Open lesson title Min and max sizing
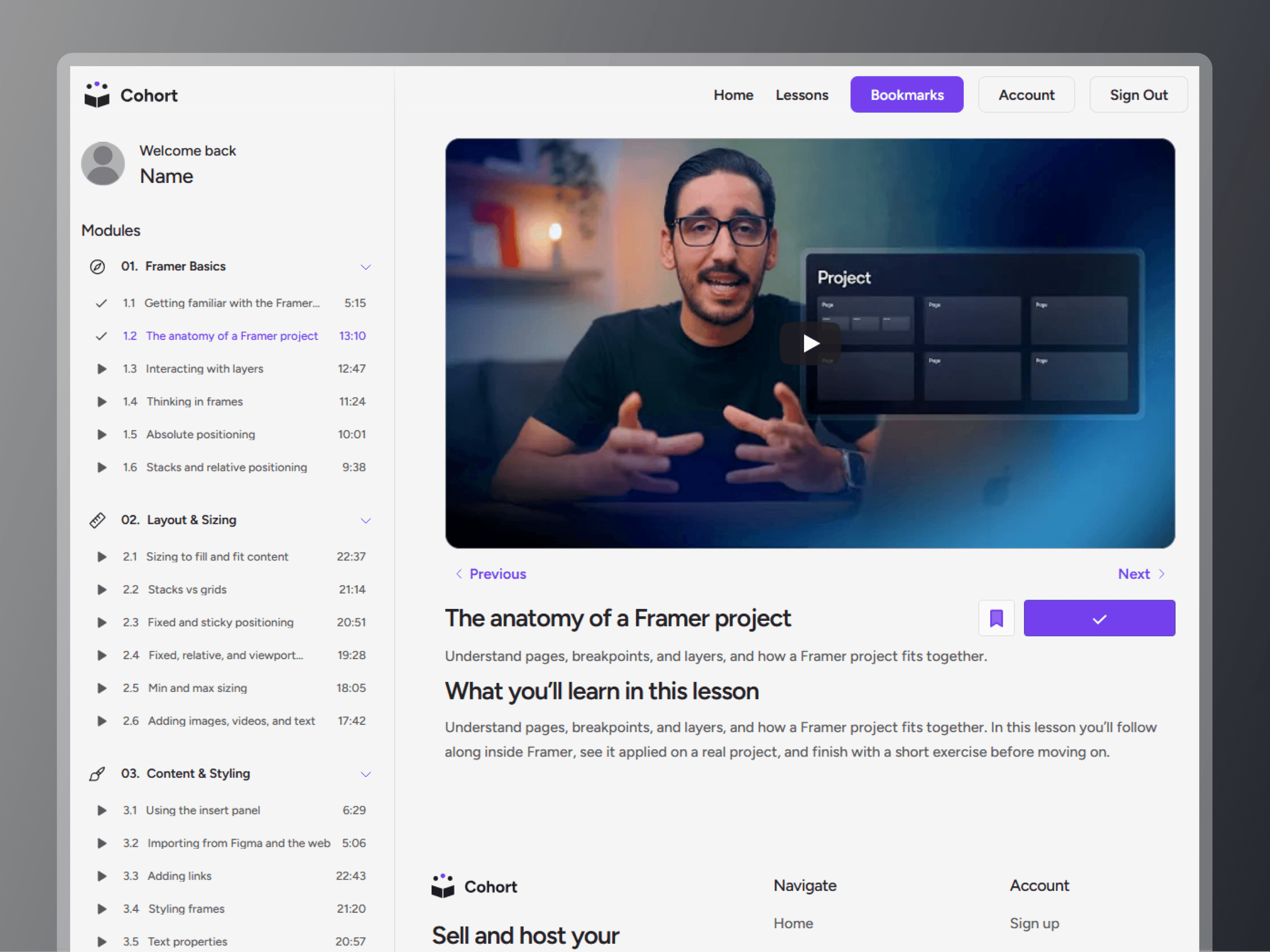1270x952 pixels. pos(198,688)
